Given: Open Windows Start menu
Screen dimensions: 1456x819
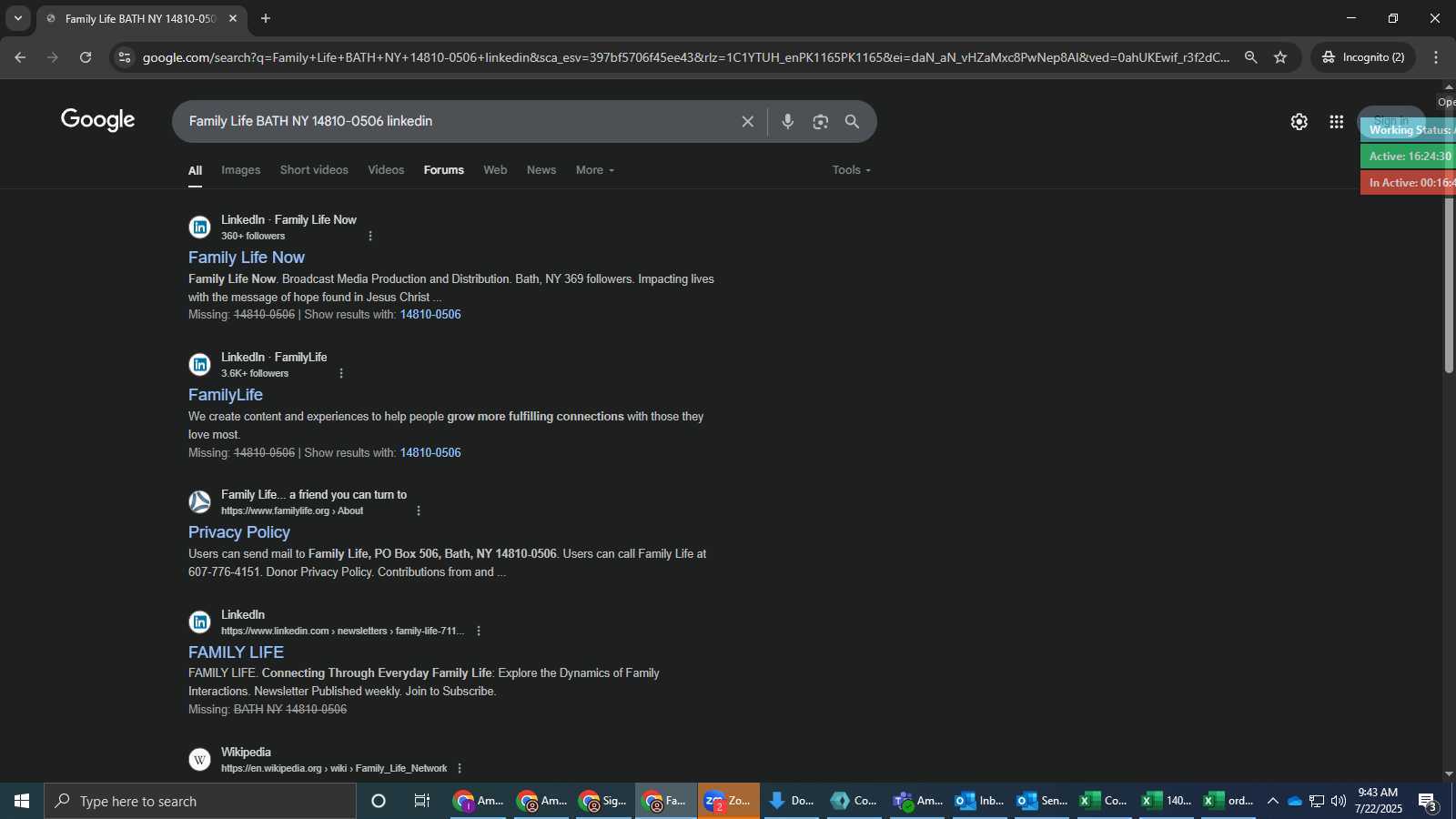Looking at the screenshot, I should tap(22, 801).
